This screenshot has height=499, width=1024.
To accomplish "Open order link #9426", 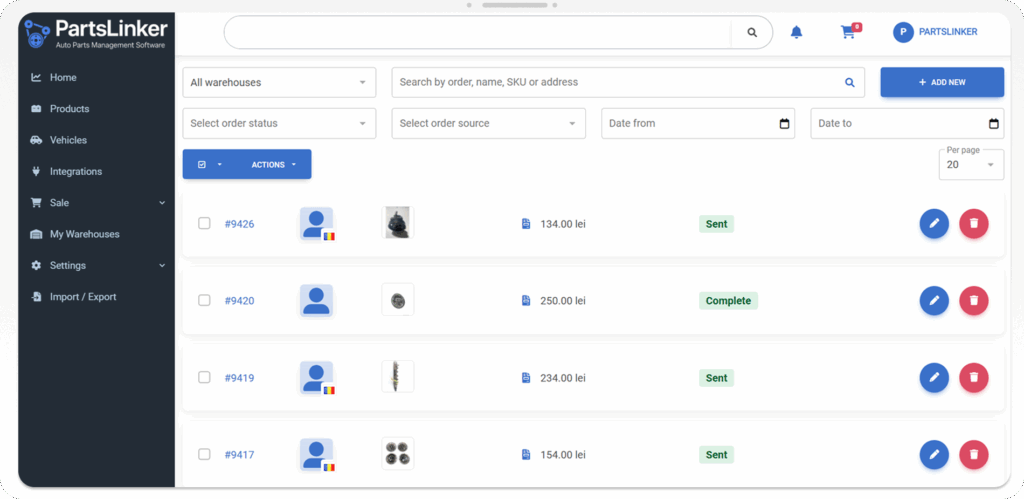I will (239, 224).
